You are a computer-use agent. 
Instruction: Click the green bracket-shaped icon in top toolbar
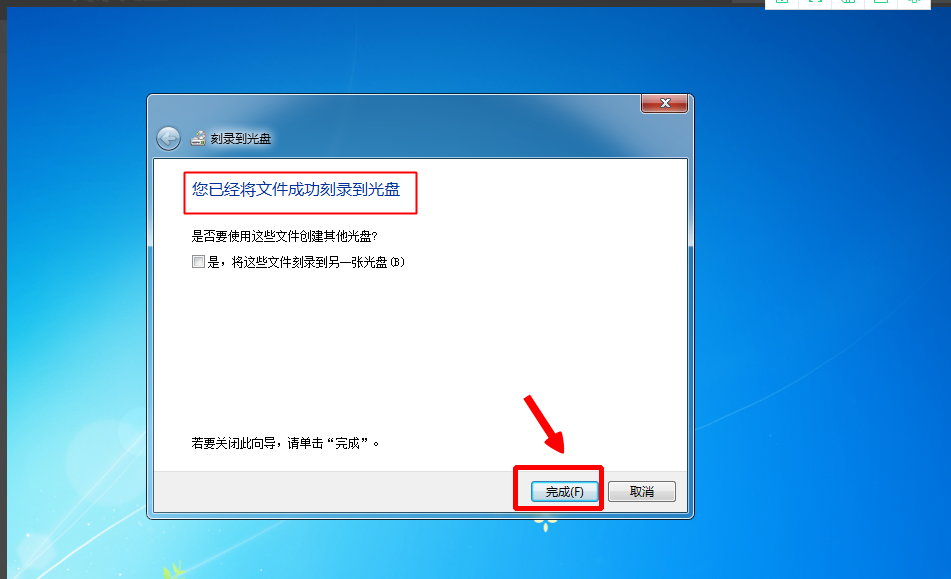pos(815,2)
